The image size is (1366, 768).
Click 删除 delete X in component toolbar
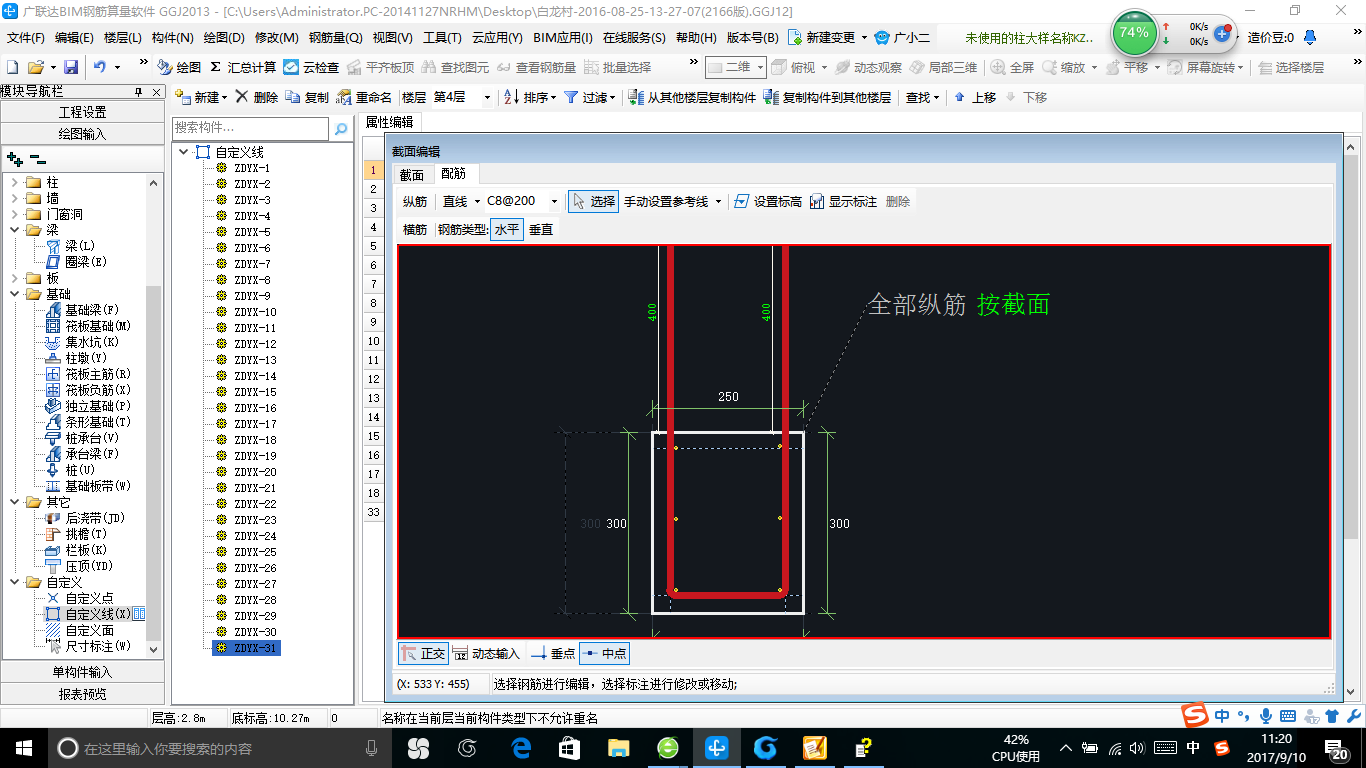[257, 97]
